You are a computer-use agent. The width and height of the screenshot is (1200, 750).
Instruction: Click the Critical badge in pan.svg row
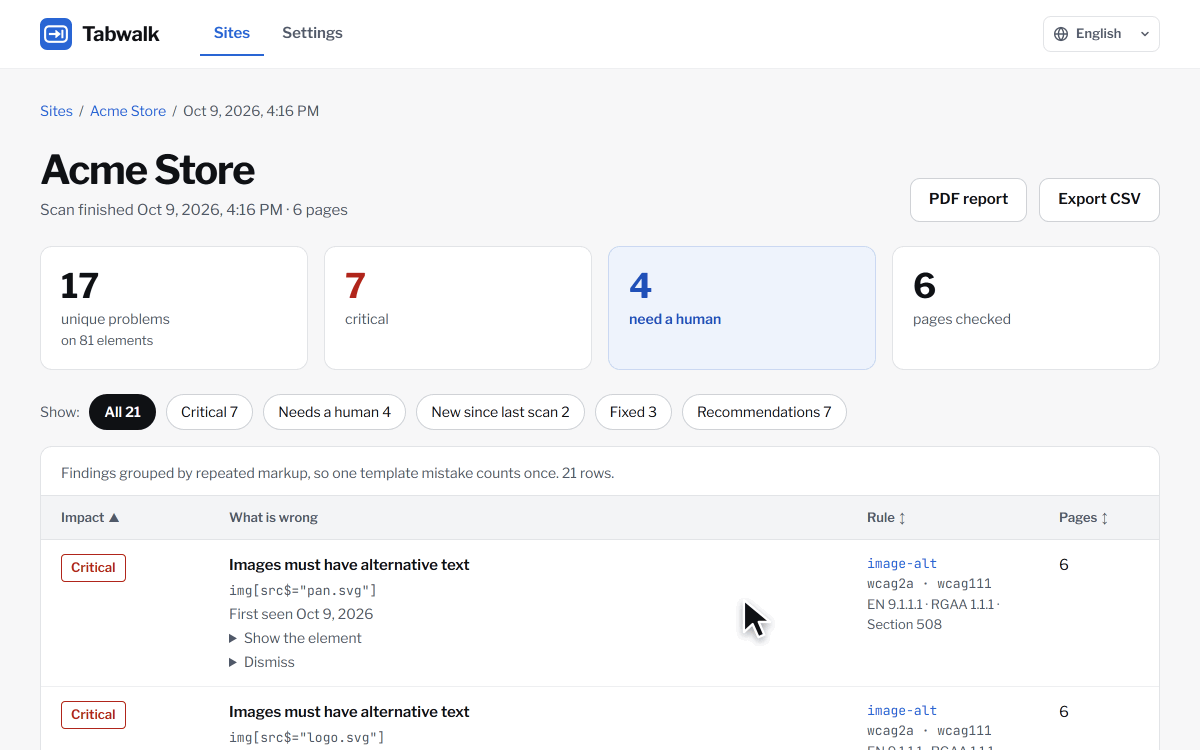[93, 568]
